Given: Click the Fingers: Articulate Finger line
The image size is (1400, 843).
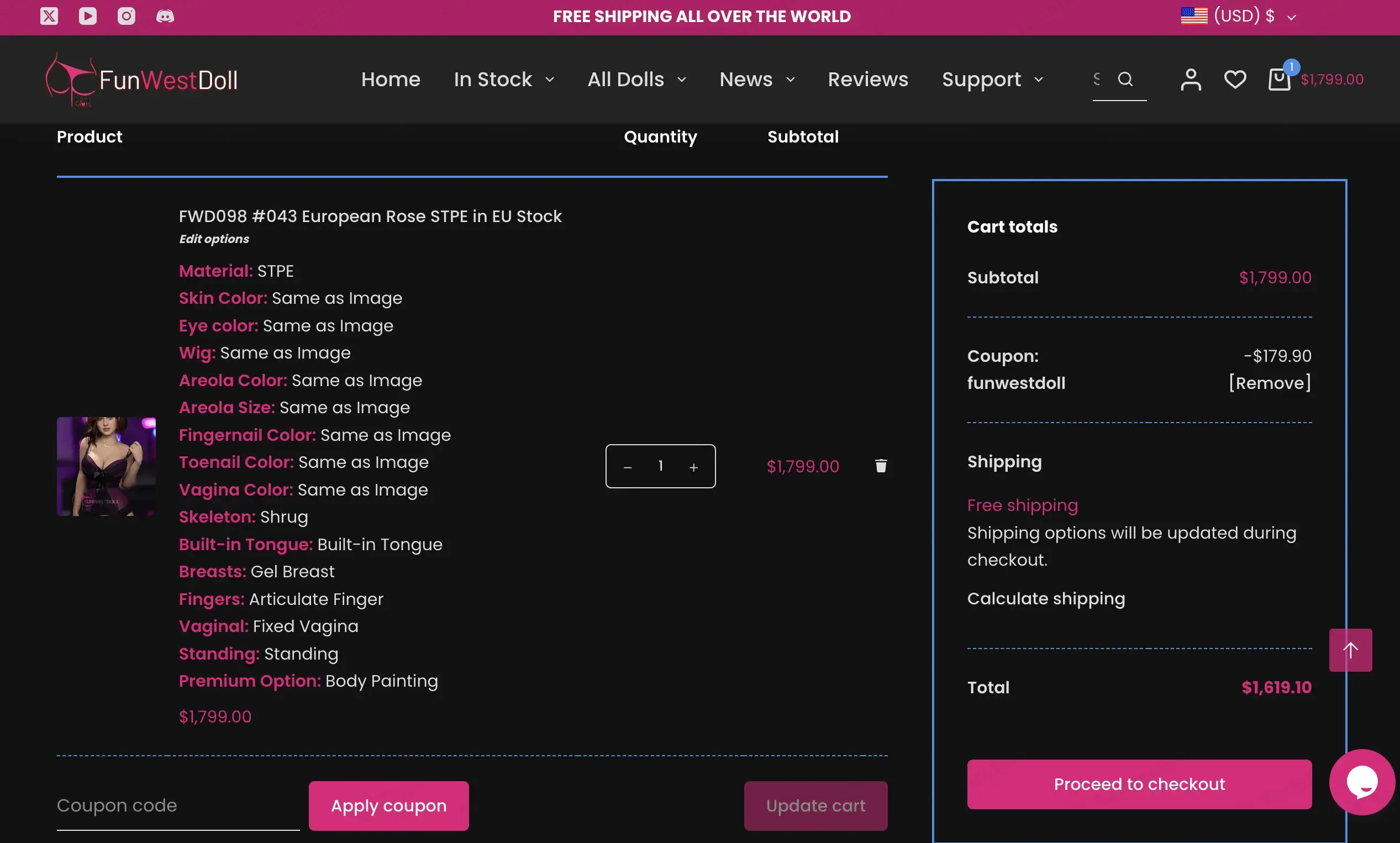Looking at the screenshot, I should point(281,599).
